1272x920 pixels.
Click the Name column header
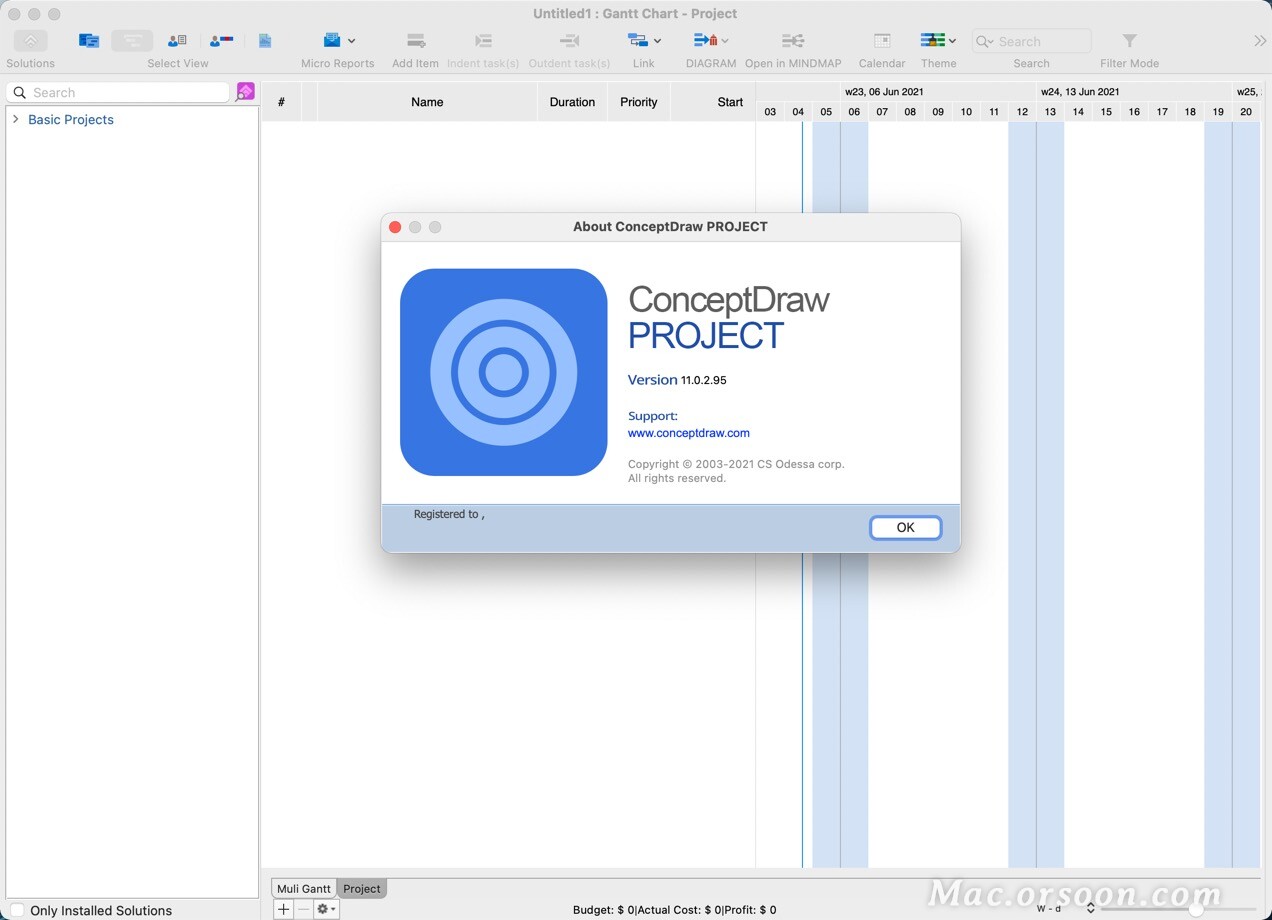427,102
